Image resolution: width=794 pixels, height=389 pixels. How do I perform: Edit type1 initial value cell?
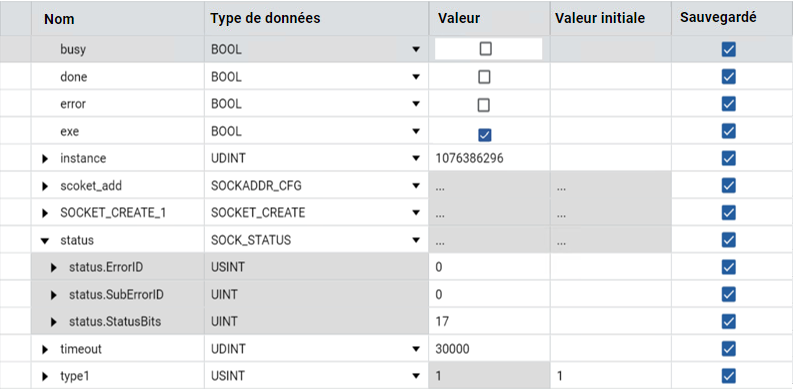click(611, 376)
